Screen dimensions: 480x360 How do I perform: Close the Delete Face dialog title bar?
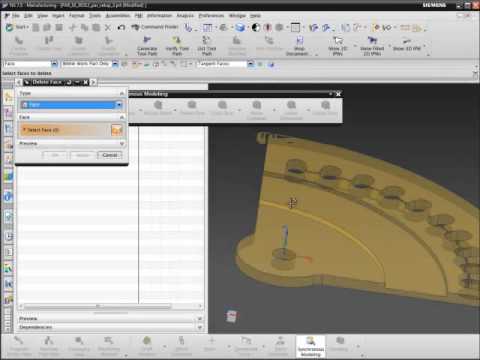point(85,82)
